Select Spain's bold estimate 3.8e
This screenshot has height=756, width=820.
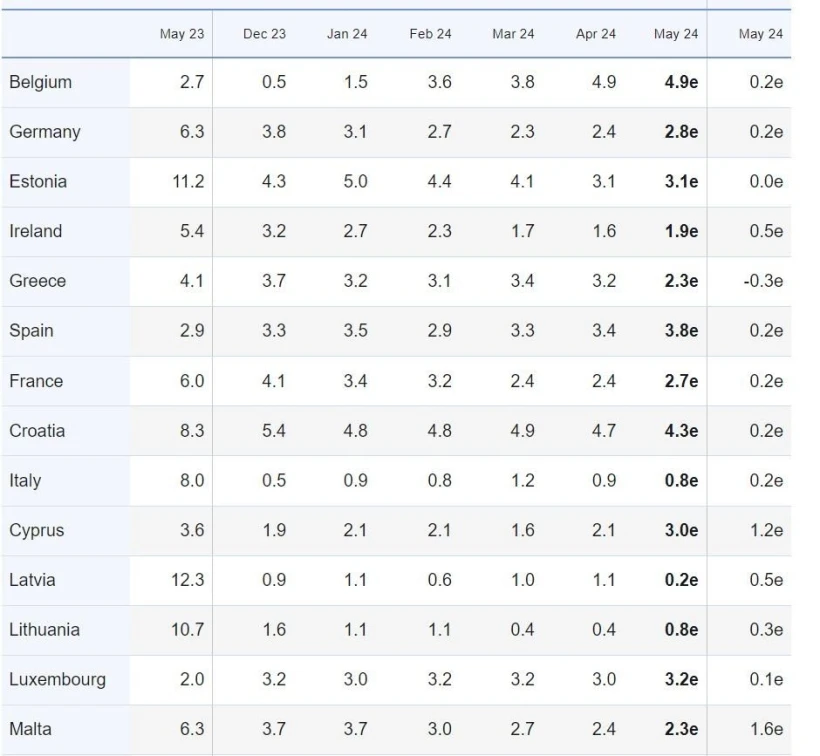tap(681, 331)
